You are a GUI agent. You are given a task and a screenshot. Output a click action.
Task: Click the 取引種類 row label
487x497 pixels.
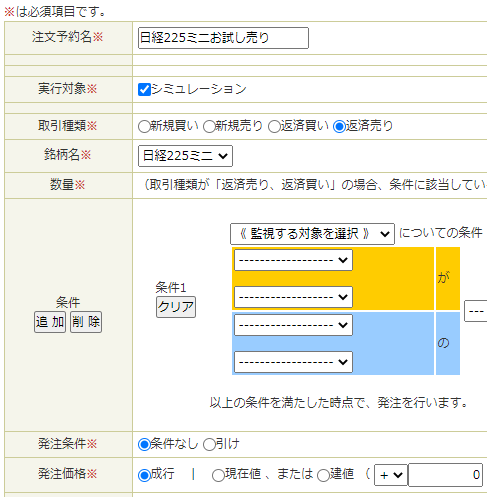point(67,126)
